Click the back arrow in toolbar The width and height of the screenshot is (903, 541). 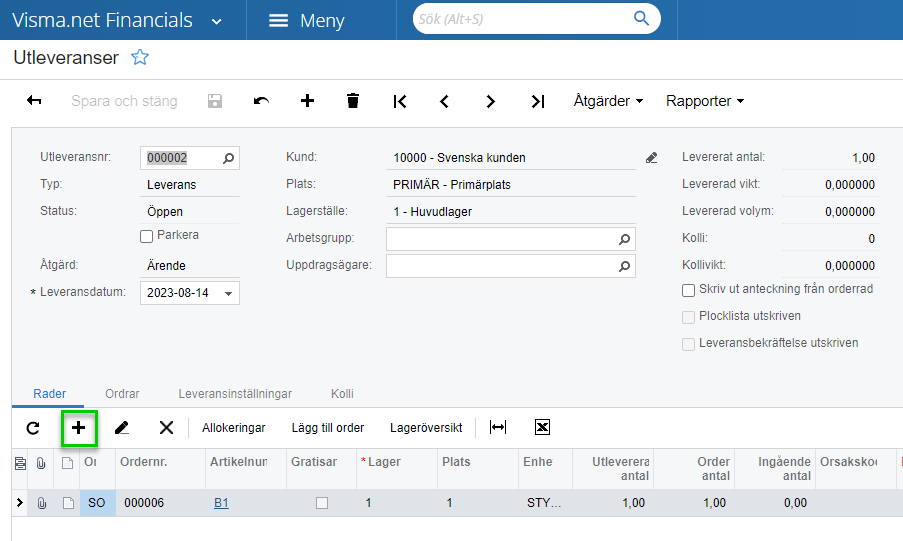(x=34, y=101)
